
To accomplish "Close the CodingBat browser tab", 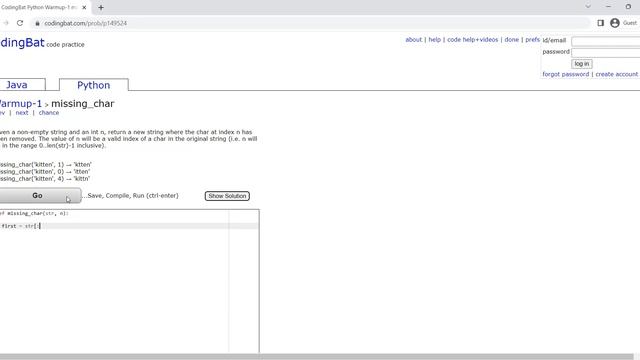I will pyautogui.click(x=84, y=7).
